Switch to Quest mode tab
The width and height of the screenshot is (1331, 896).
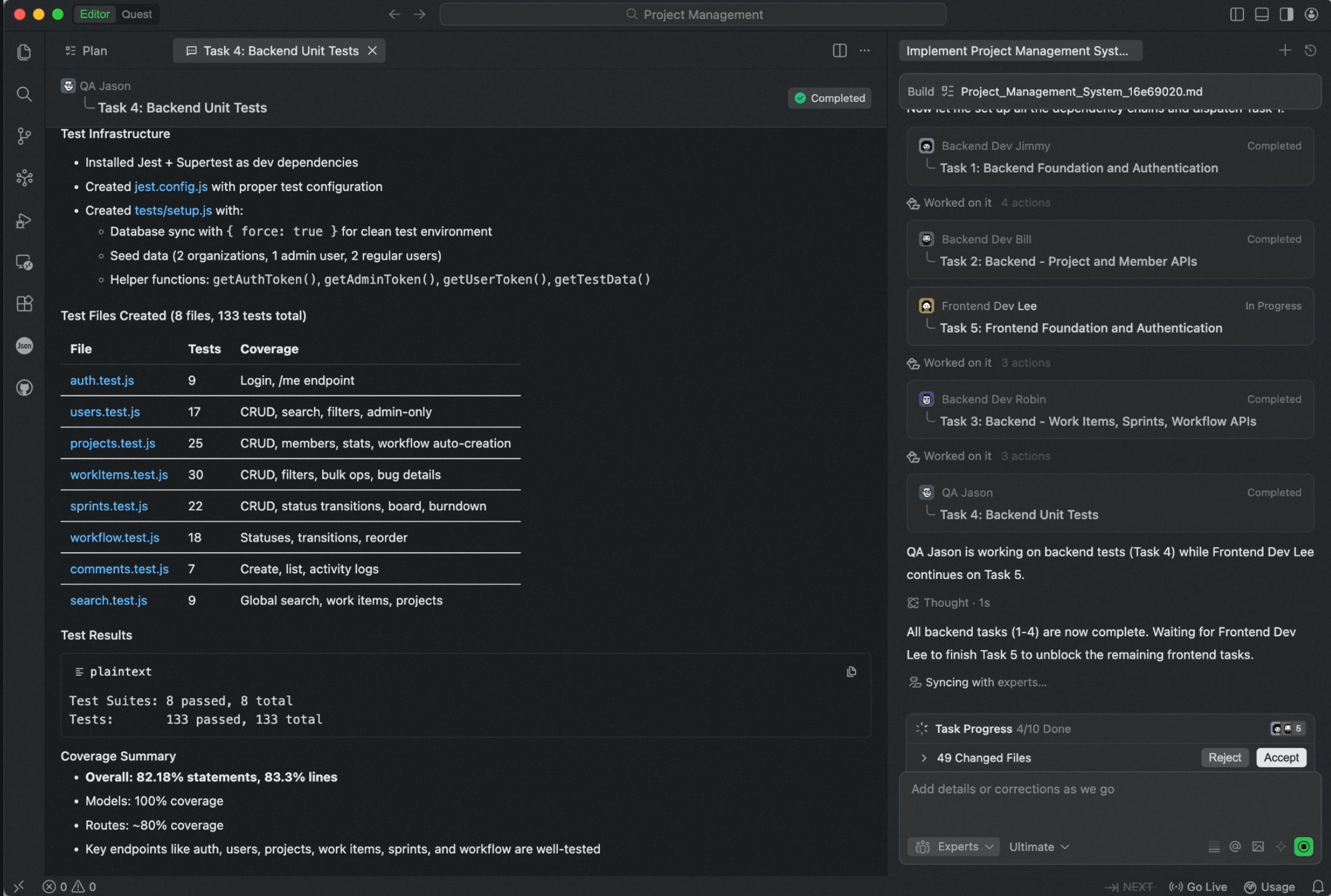[137, 14]
